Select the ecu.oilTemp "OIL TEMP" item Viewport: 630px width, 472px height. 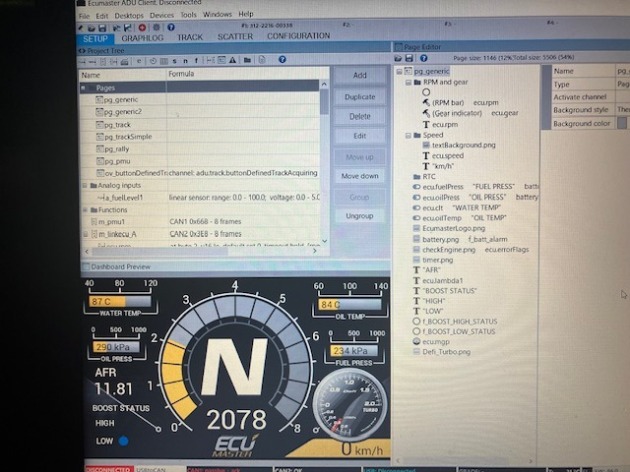(460, 218)
